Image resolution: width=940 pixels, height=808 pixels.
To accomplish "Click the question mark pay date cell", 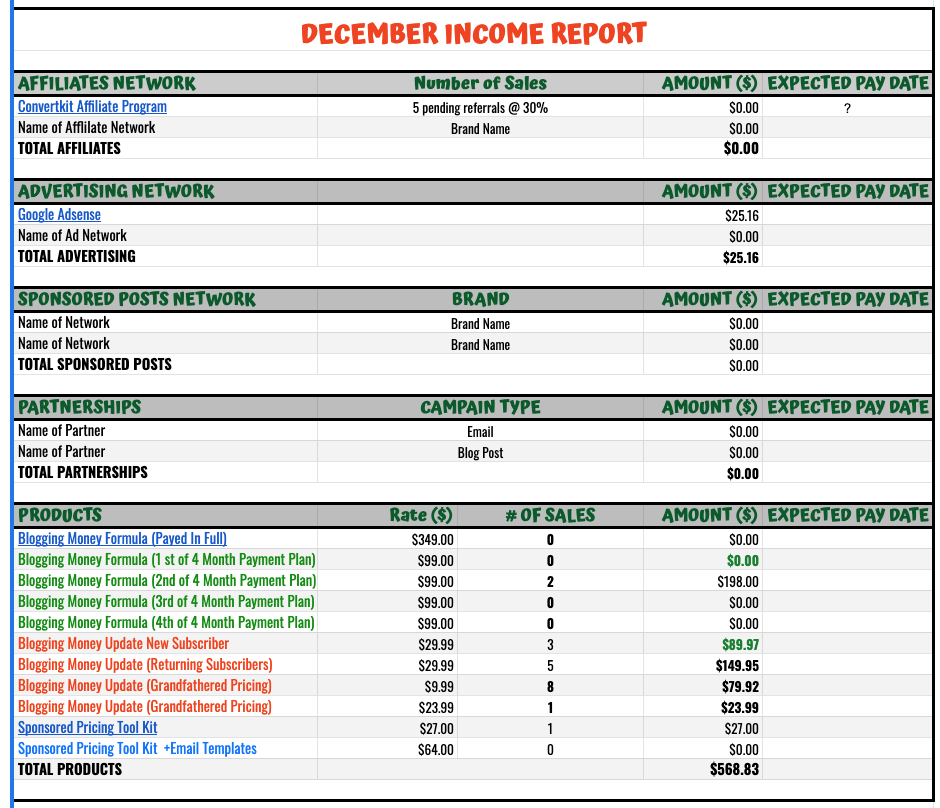I will tap(847, 108).
